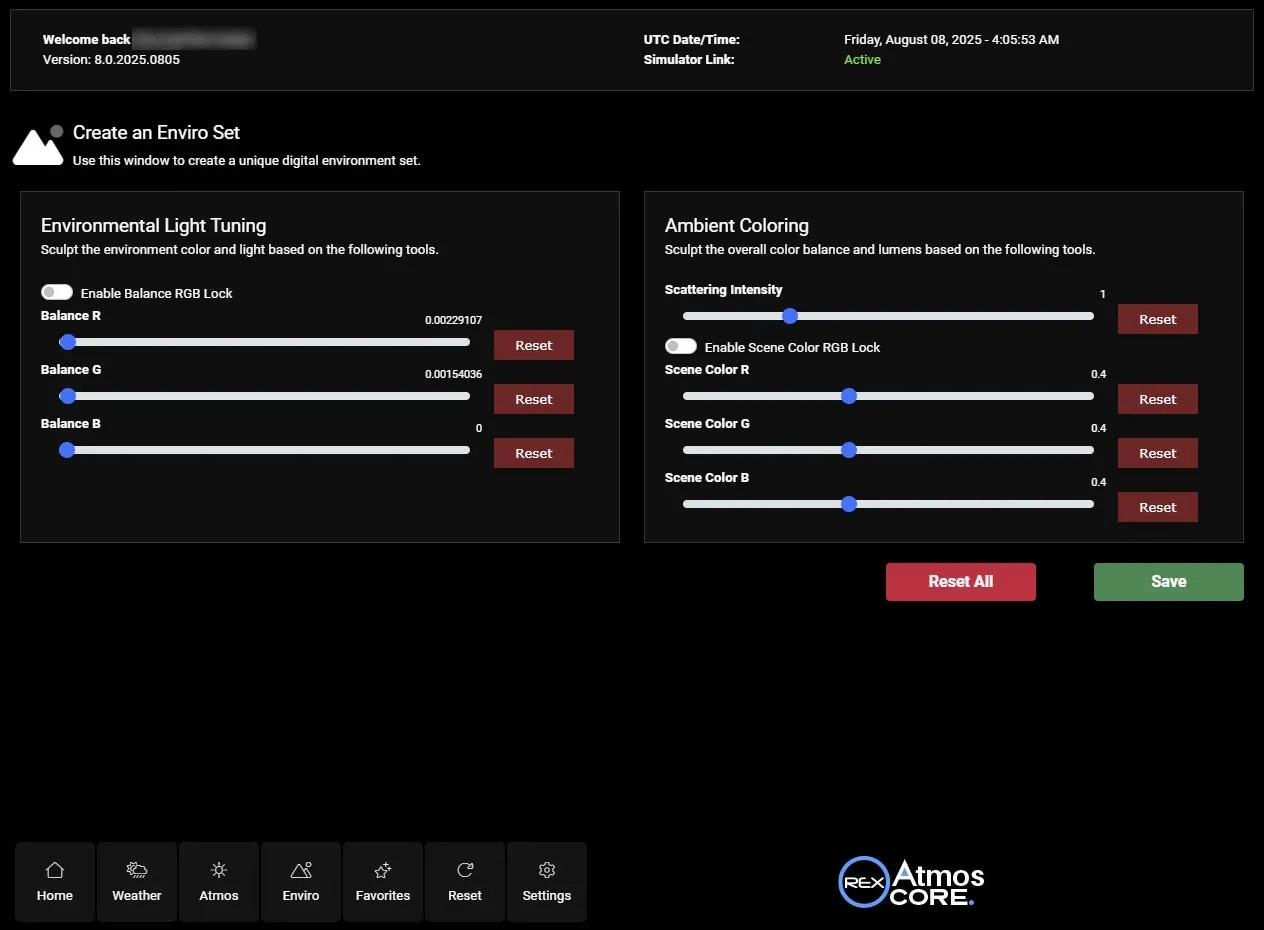The height and width of the screenshot is (930, 1264).
Task: Open the Home screen
Action: click(x=54, y=881)
